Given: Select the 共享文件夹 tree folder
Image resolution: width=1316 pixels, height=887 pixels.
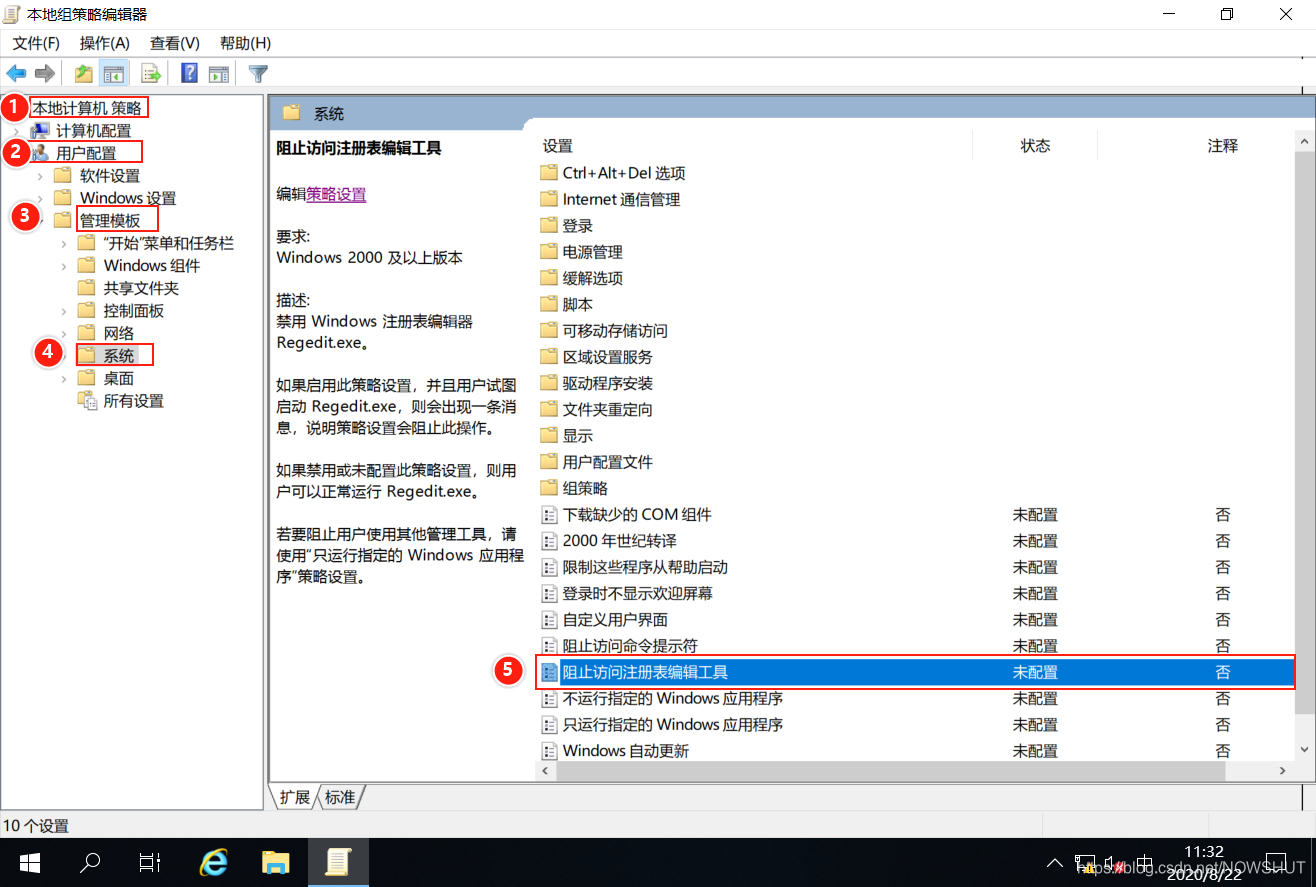Looking at the screenshot, I should (x=141, y=288).
